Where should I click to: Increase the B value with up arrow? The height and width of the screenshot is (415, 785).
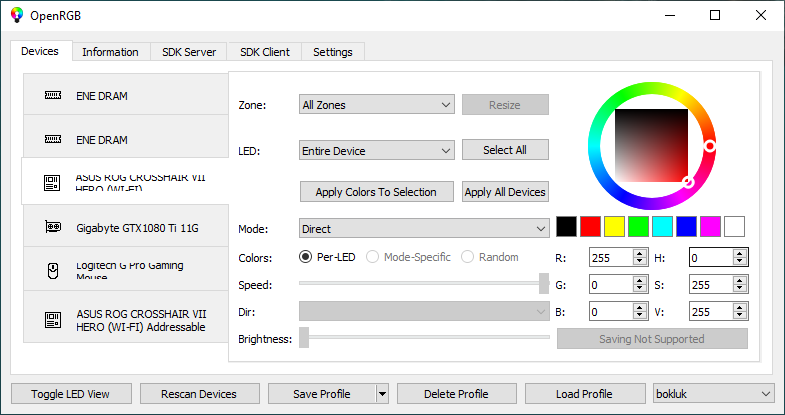(x=640, y=307)
